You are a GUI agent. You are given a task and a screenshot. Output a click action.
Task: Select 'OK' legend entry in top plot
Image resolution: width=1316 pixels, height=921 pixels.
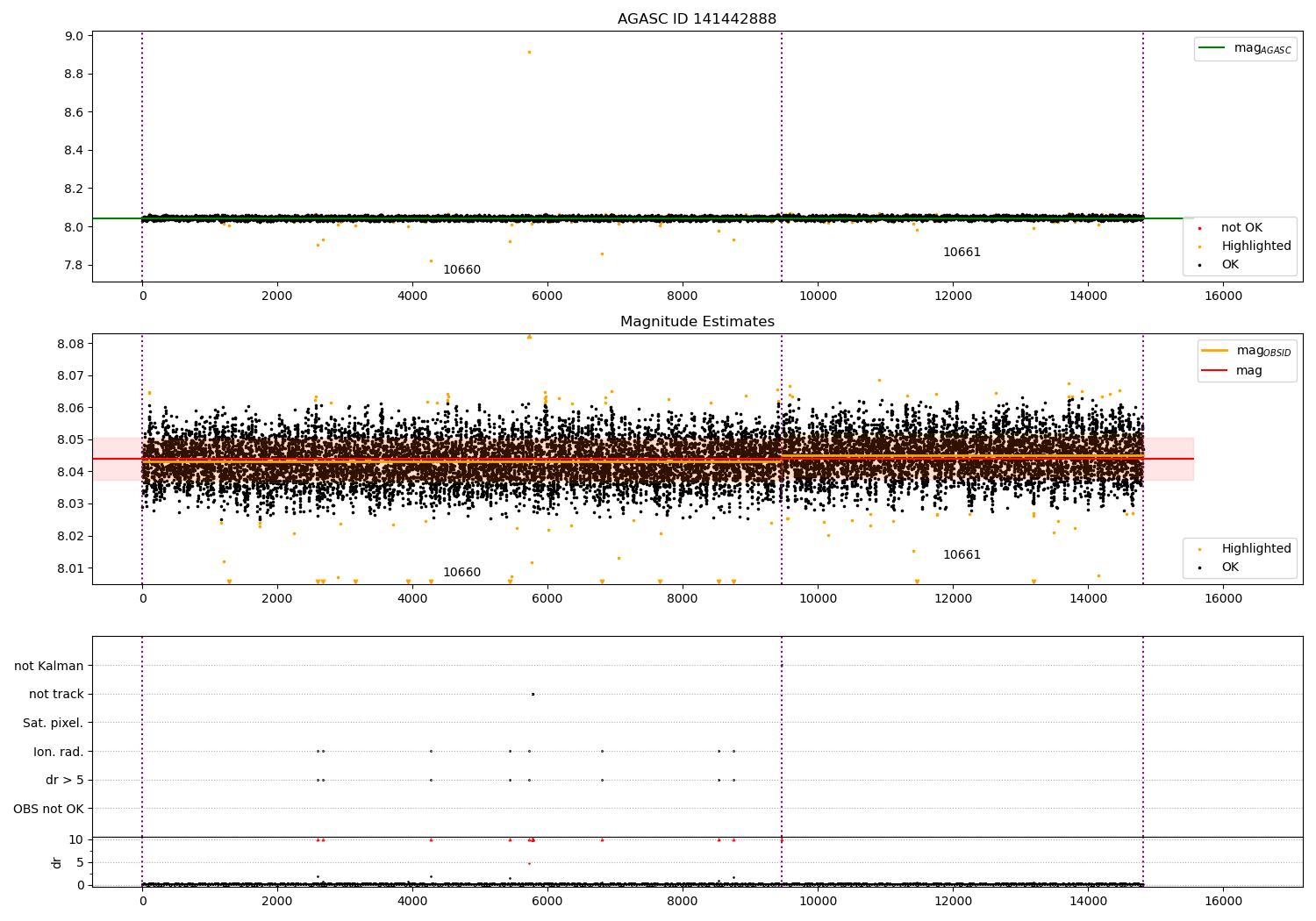tap(1230, 265)
